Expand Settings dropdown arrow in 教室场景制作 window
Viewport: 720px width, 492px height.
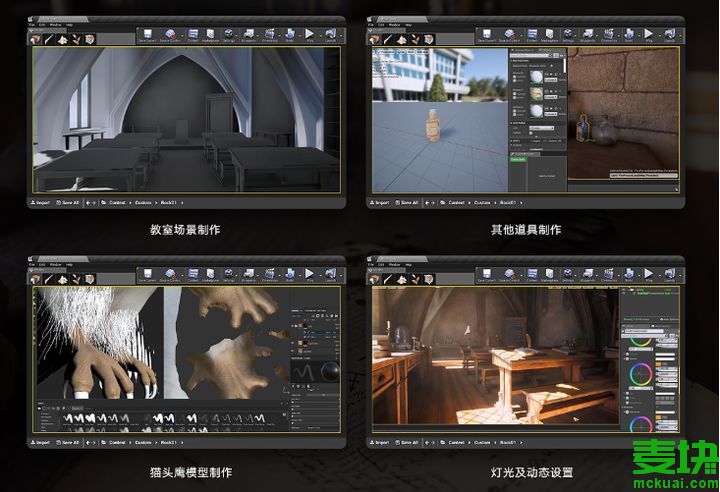[x=237, y=36]
